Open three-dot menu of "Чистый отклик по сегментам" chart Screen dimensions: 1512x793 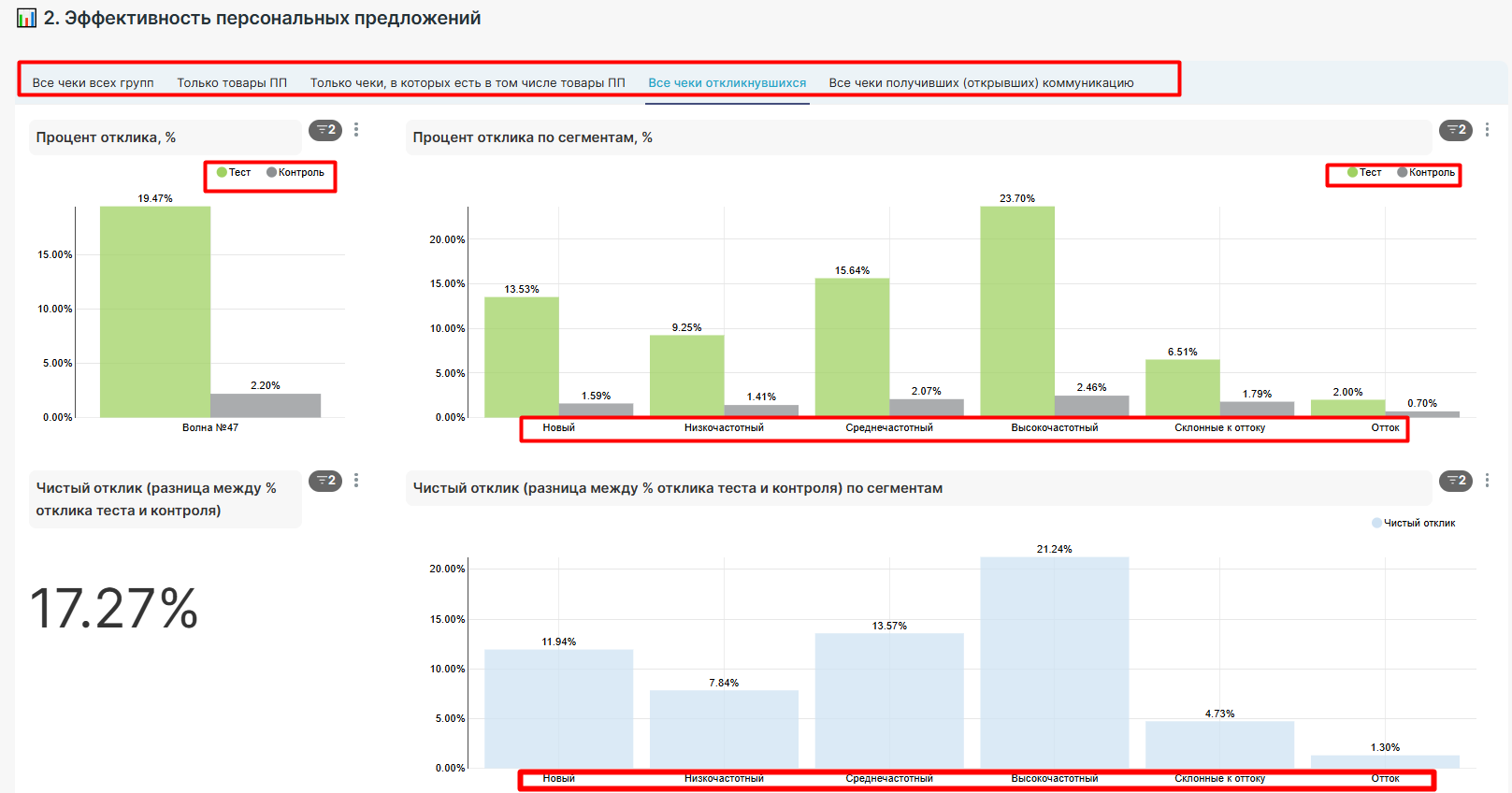click(1487, 481)
